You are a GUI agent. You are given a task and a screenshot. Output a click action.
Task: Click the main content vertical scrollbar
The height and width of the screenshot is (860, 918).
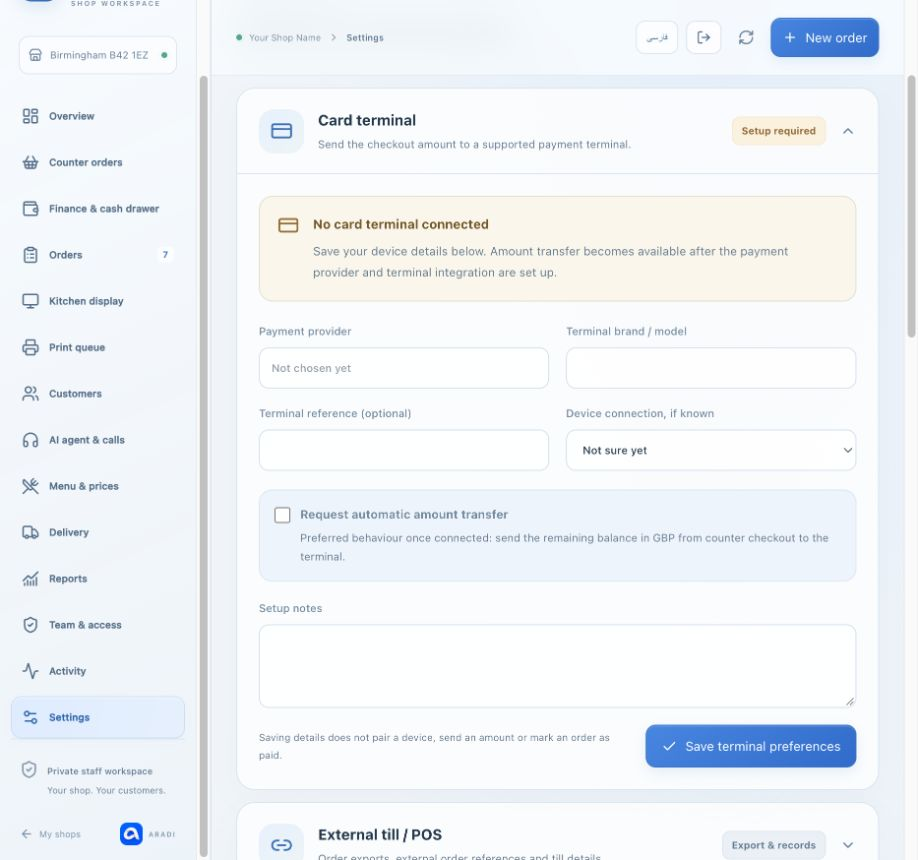911,206
